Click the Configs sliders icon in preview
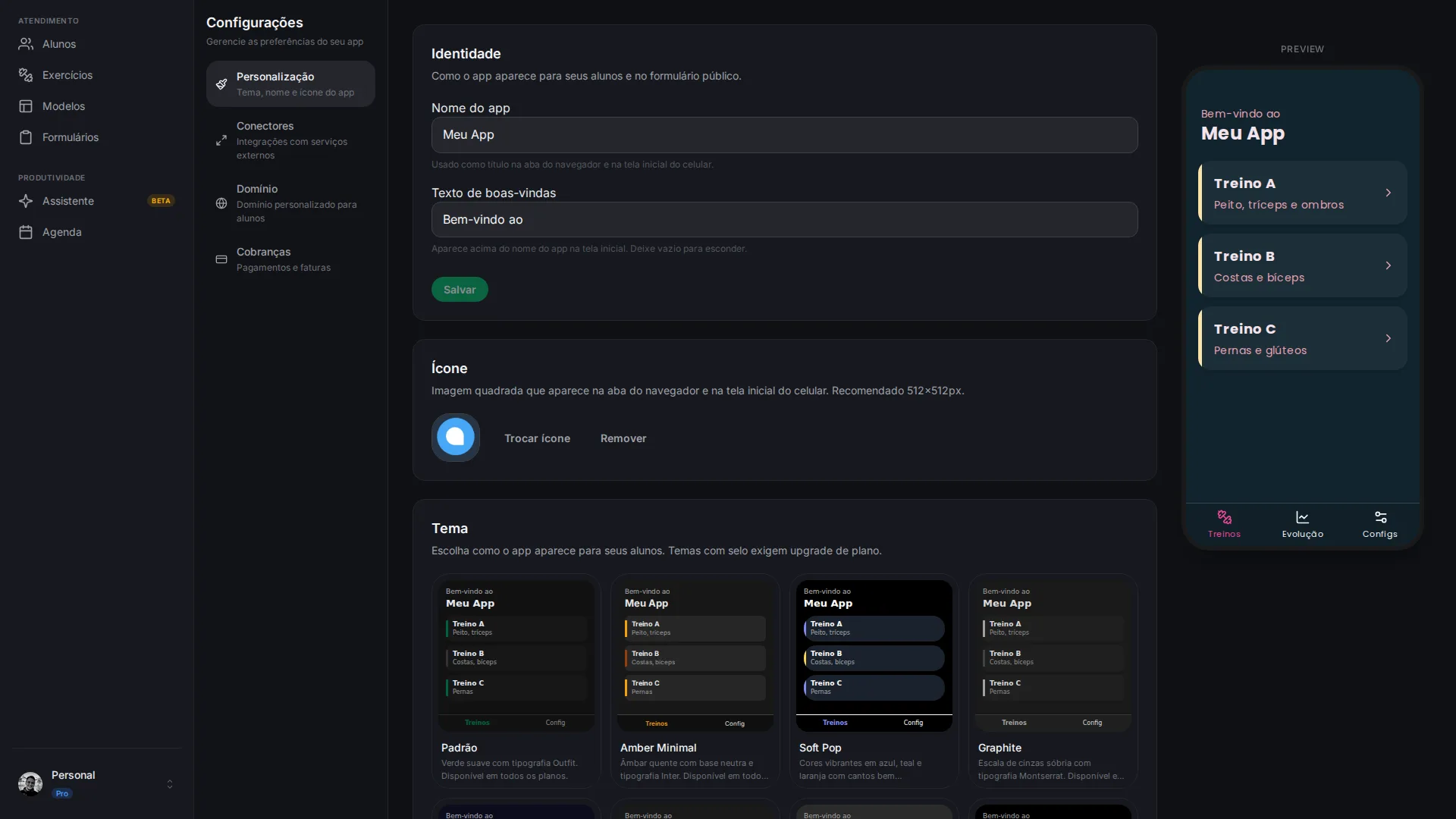Viewport: 1456px width, 819px height. tap(1380, 517)
